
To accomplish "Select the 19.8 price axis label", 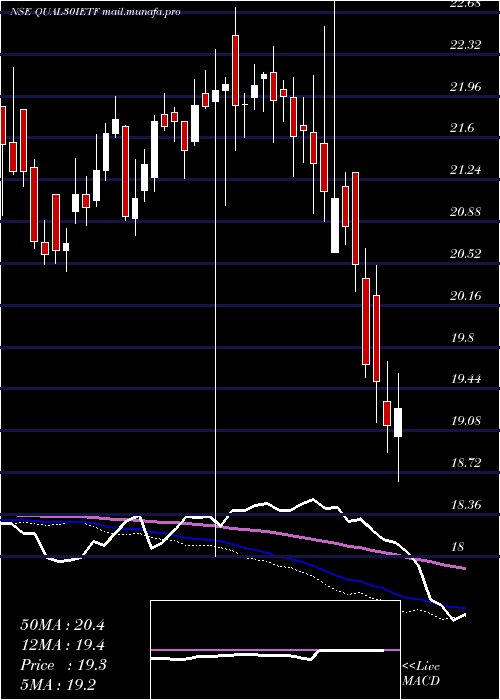I will point(462,338).
